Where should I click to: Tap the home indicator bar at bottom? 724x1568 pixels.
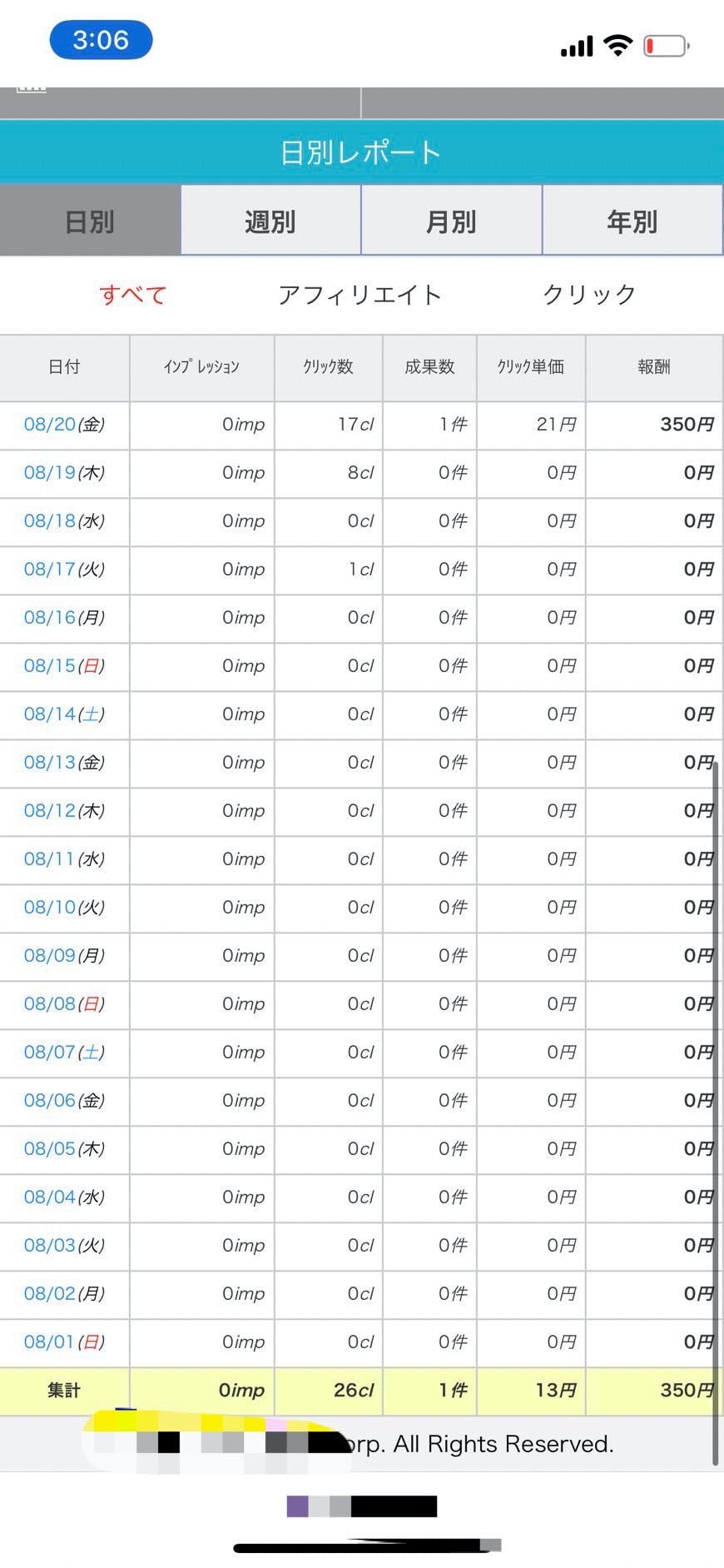(x=362, y=1547)
